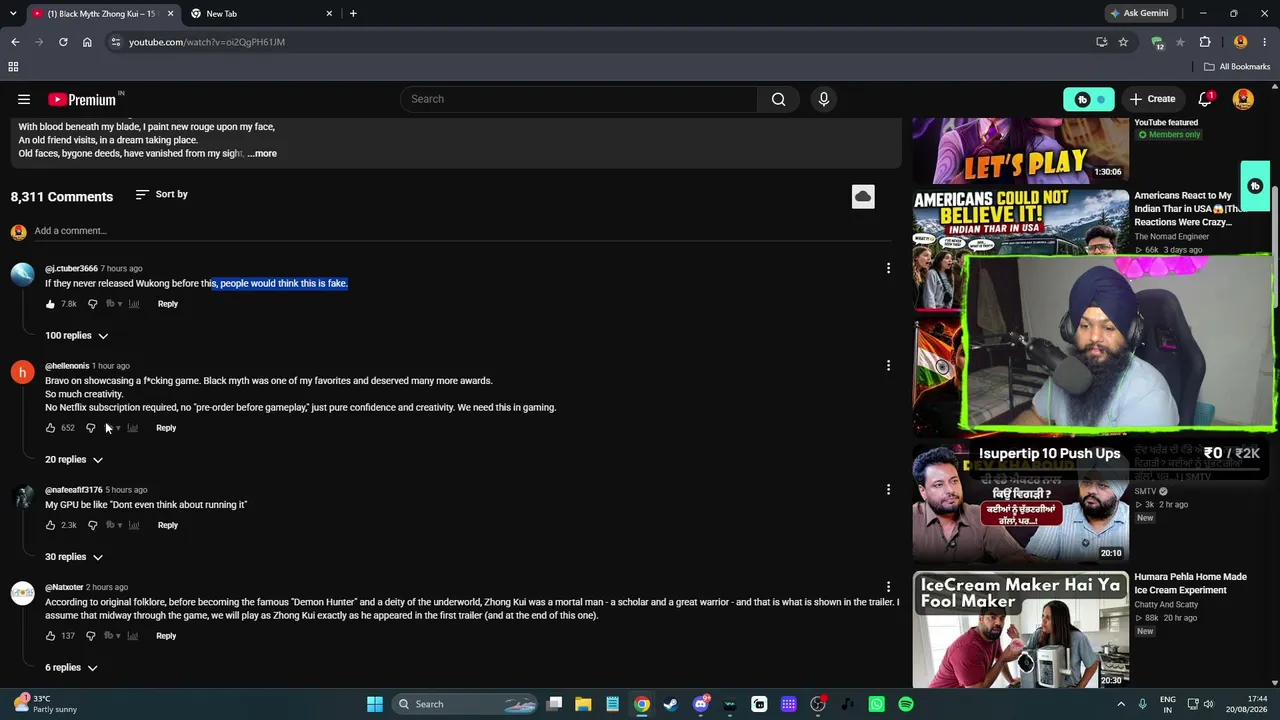Click the address bar URL
Viewport: 1280px width, 720px height.
[x=207, y=42]
